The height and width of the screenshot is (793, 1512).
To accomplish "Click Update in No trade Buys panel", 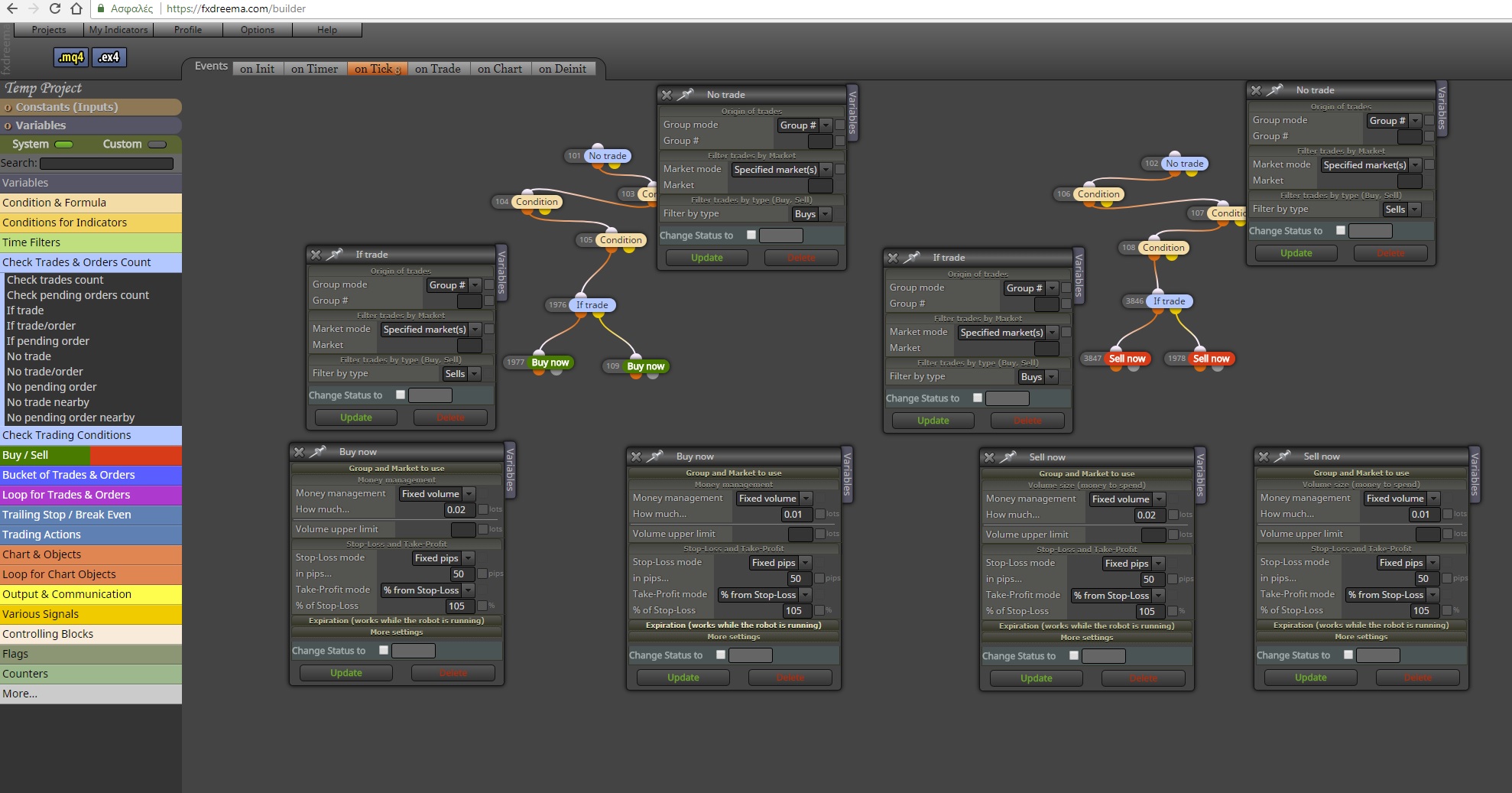I will pos(707,258).
